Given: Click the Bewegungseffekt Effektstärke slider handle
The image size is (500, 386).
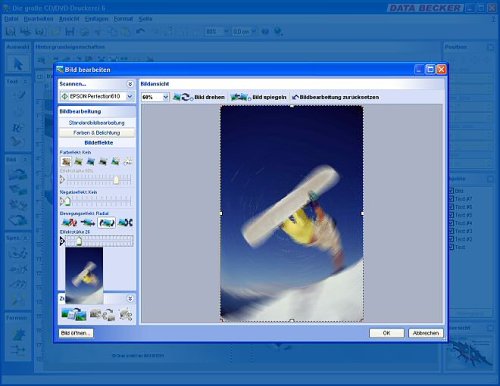Looking at the screenshot, I should (x=79, y=241).
